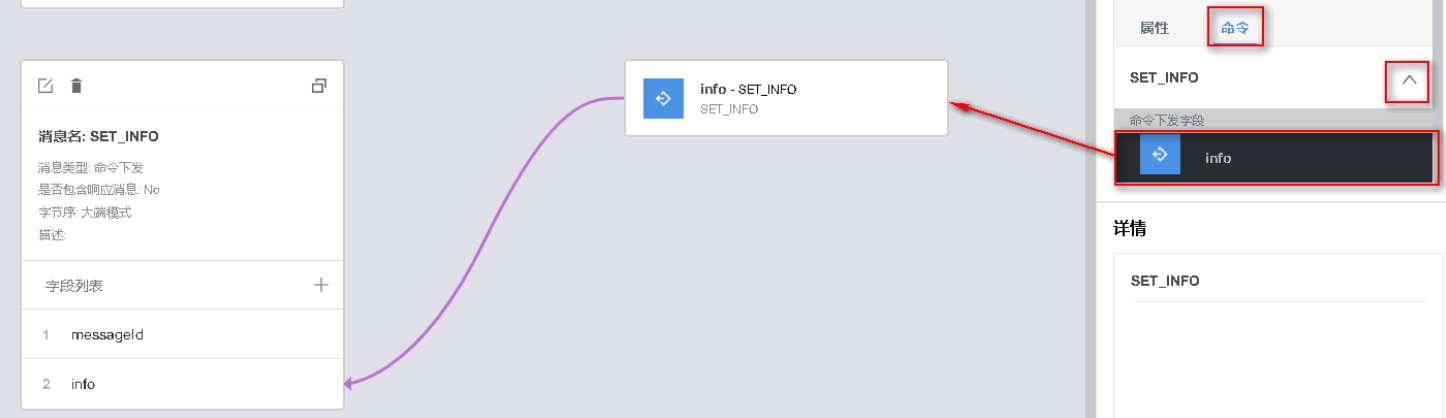Add a field with the plus icon
The image size is (1446, 418).
pyautogui.click(x=321, y=285)
